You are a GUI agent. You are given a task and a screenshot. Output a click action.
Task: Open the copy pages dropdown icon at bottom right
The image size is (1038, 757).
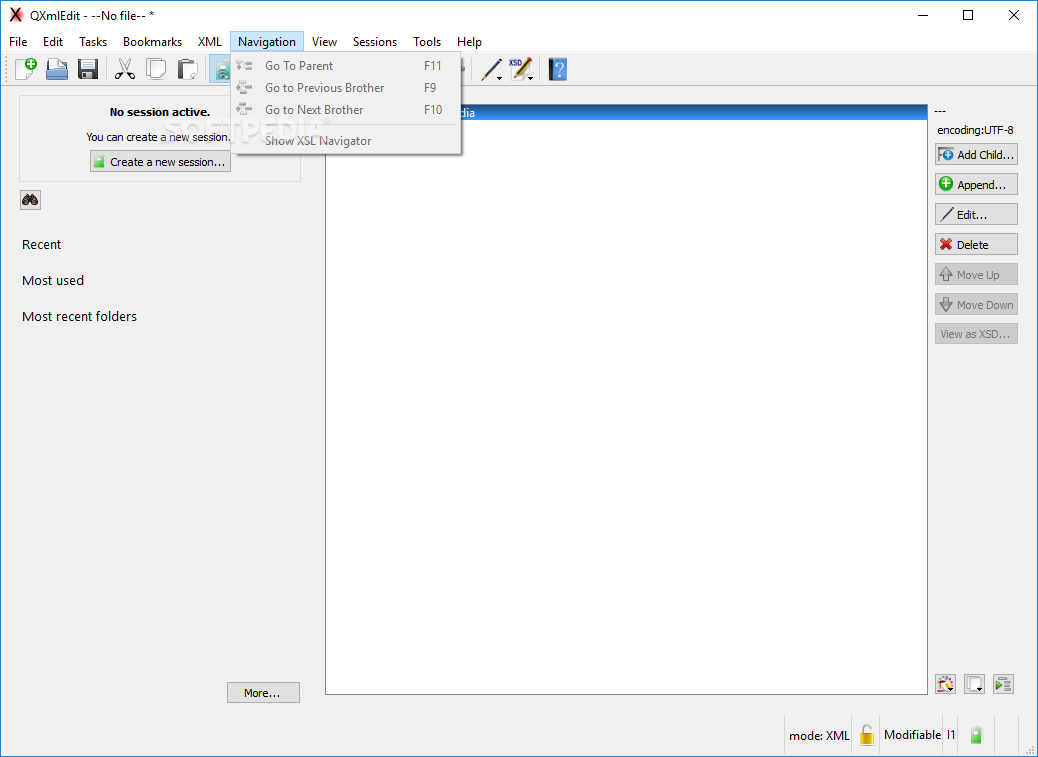pos(974,684)
